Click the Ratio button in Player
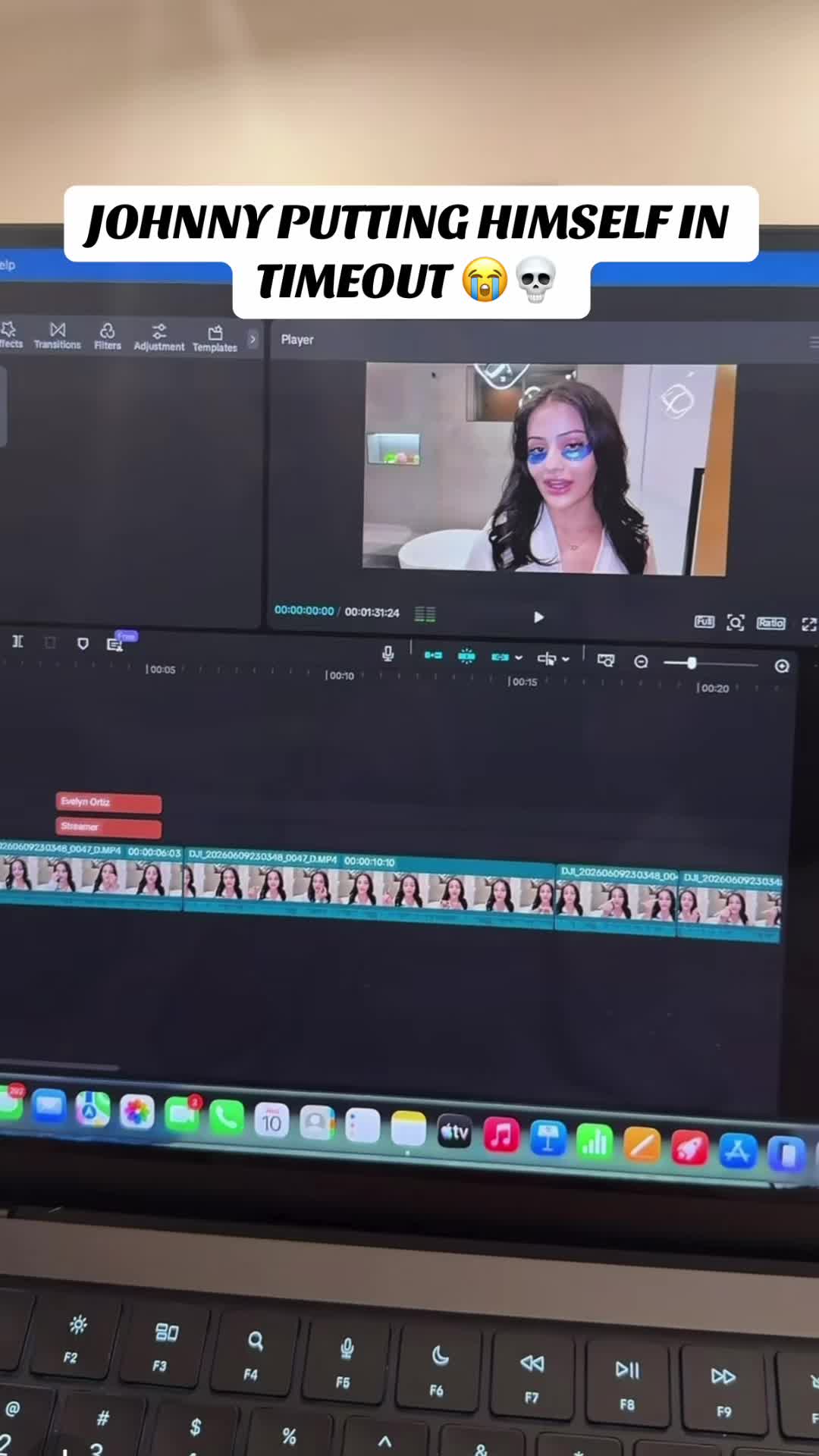This screenshot has width=819, height=1456. (x=770, y=623)
